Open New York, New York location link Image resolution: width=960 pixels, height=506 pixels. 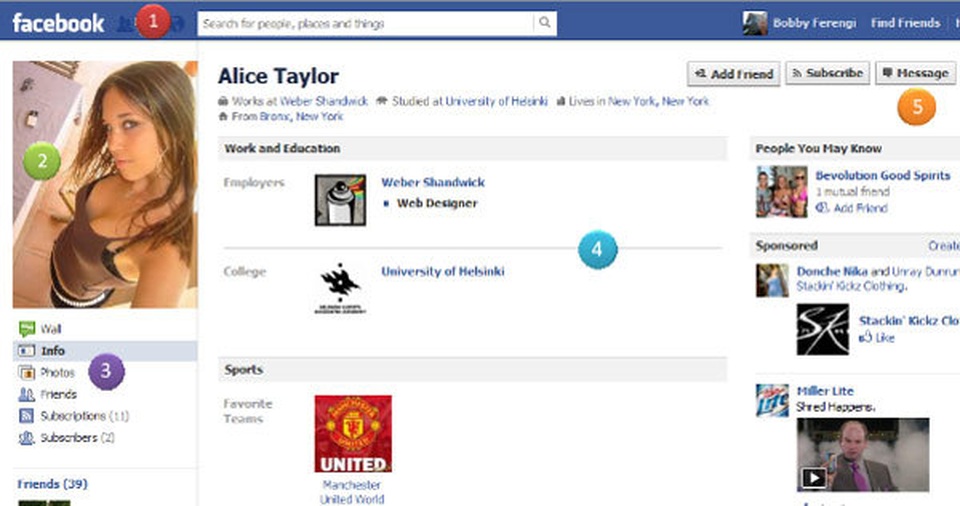(658, 101)
